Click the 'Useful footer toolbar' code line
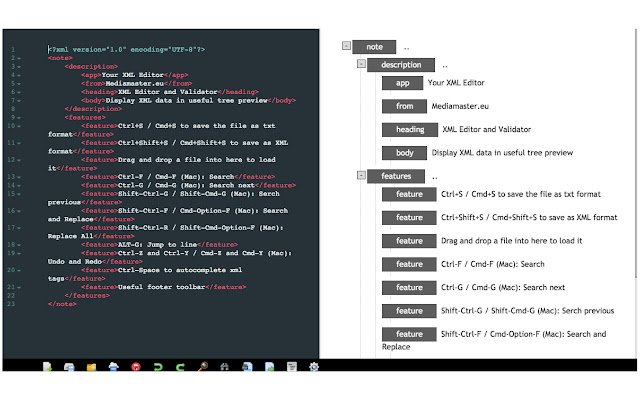Screen dimensions: 640x400 pyautogui.click(x=163, y=287)
